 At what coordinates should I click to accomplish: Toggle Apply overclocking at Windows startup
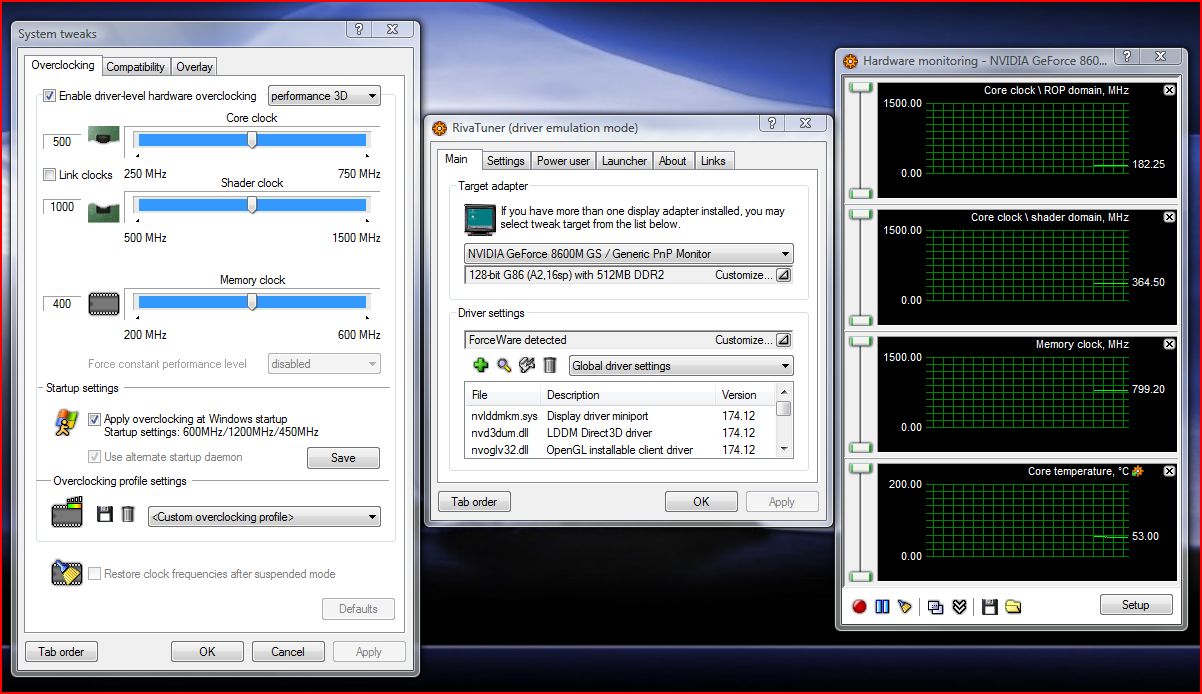coord(95,419)
